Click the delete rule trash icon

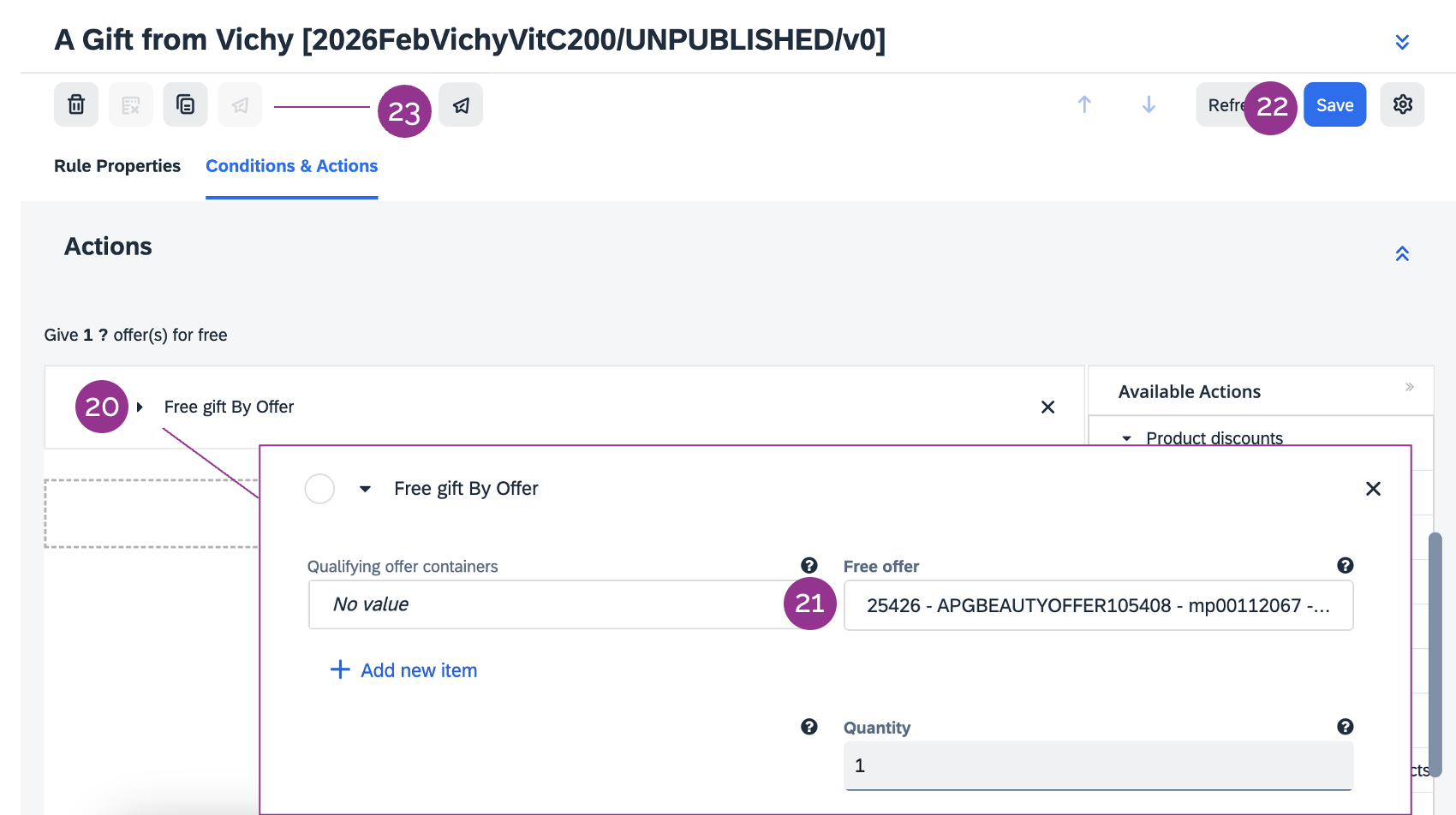click(76, 104)
